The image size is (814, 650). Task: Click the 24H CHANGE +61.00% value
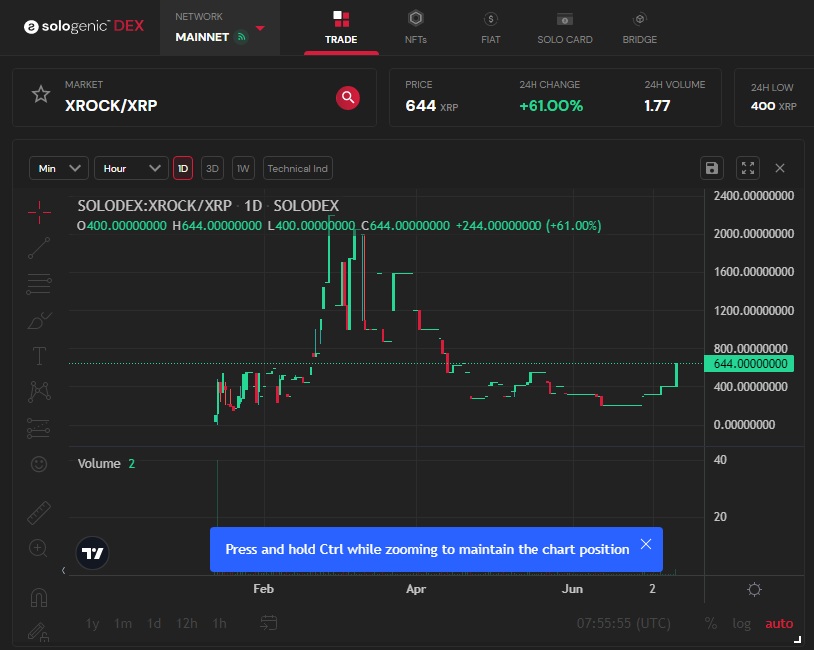tap(551, 106)
